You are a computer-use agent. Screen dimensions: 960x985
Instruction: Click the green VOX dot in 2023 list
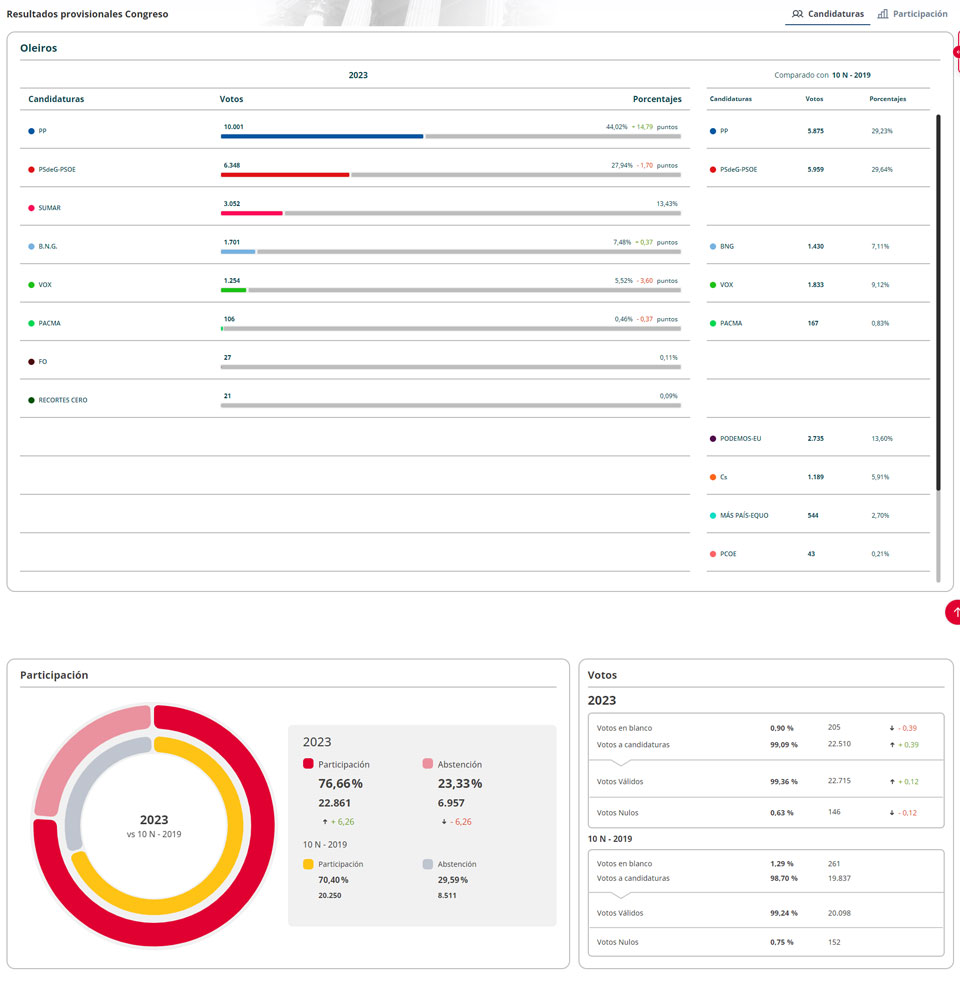(31, 285)
